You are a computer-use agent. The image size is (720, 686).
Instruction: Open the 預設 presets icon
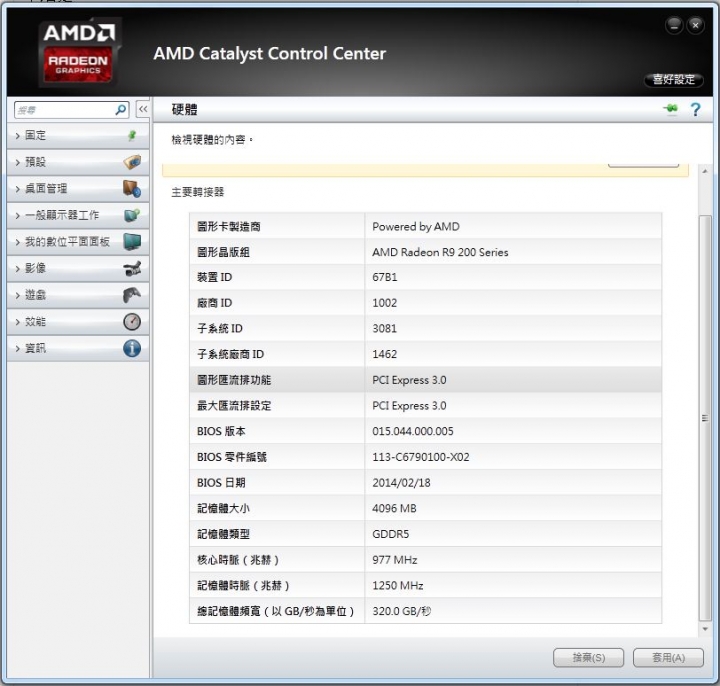point(132,162)
